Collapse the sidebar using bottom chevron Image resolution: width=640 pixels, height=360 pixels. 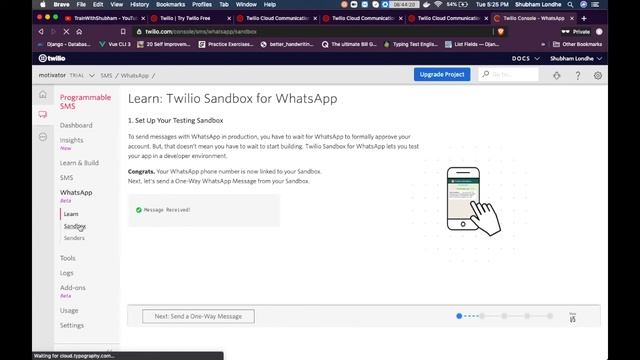click(109, 350)
